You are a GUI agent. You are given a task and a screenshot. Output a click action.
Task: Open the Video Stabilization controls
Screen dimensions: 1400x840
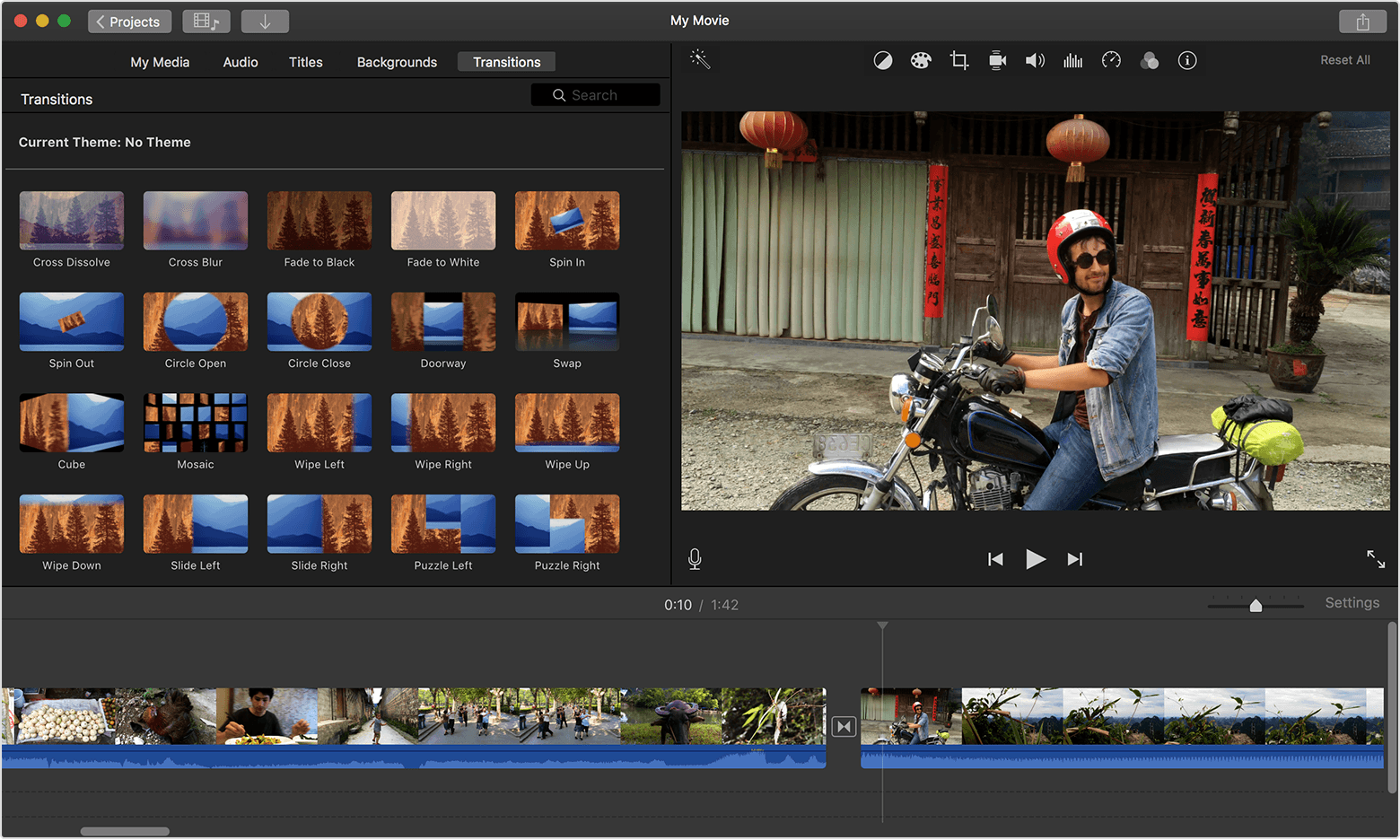pyautogui.click(x=996, y=60)
